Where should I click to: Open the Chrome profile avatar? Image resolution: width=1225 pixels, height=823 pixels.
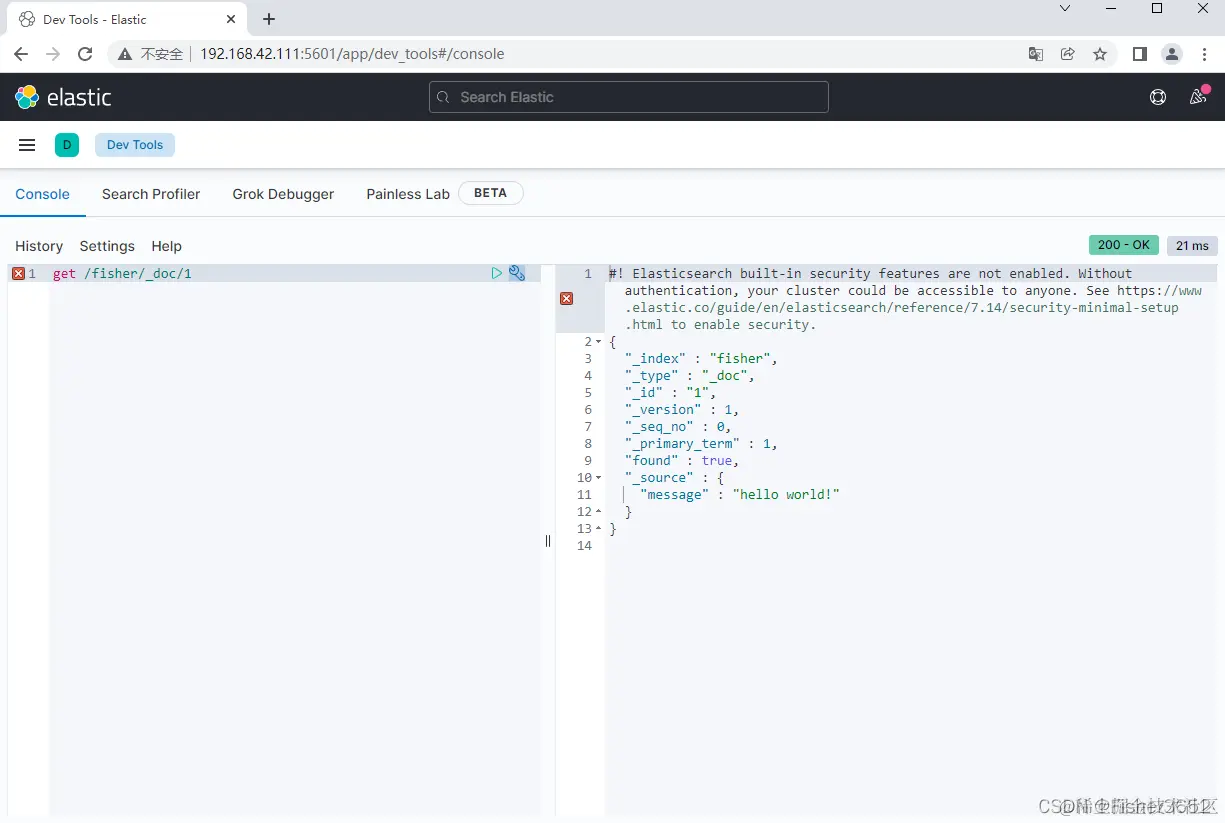(x=1173, y=54)
